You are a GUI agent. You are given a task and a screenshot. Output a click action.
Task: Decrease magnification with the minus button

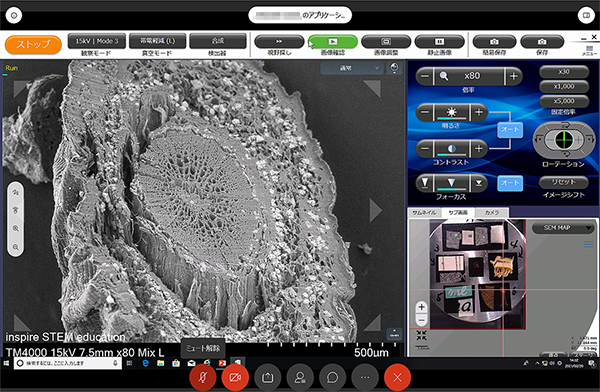(425, 76)
